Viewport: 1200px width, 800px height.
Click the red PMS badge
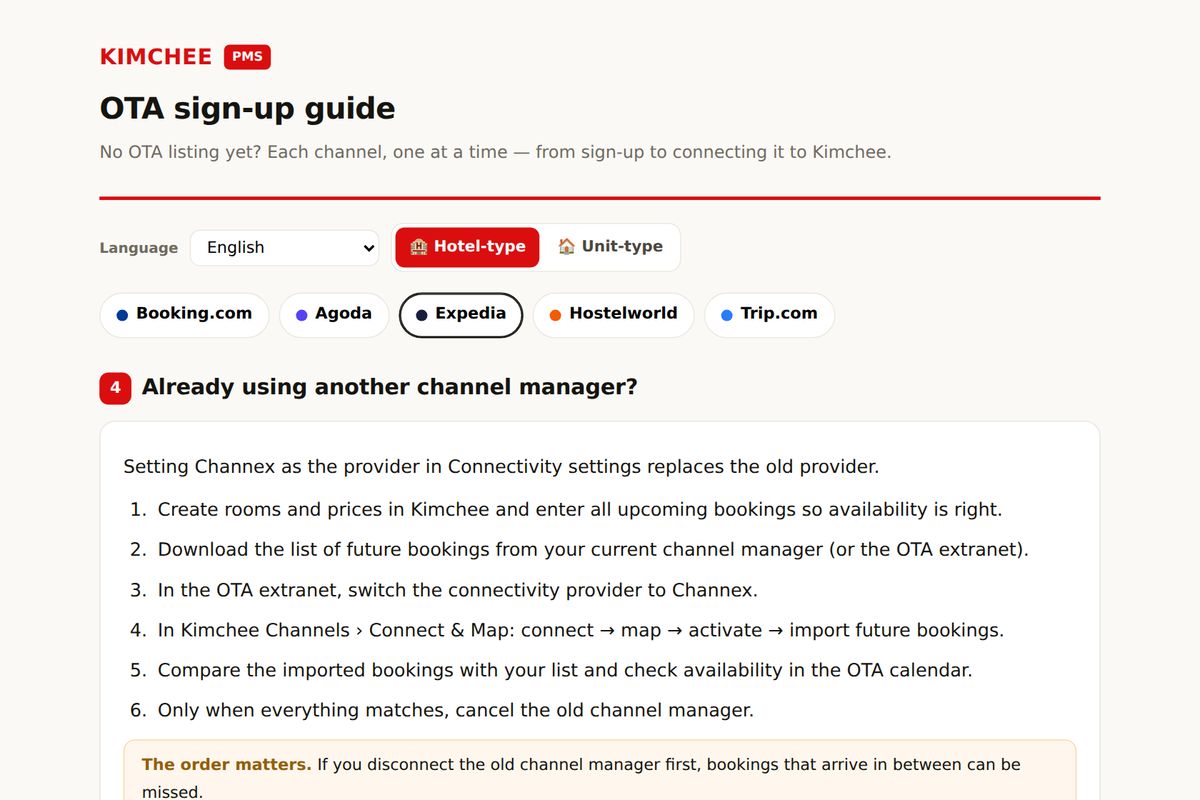(247, 57)
